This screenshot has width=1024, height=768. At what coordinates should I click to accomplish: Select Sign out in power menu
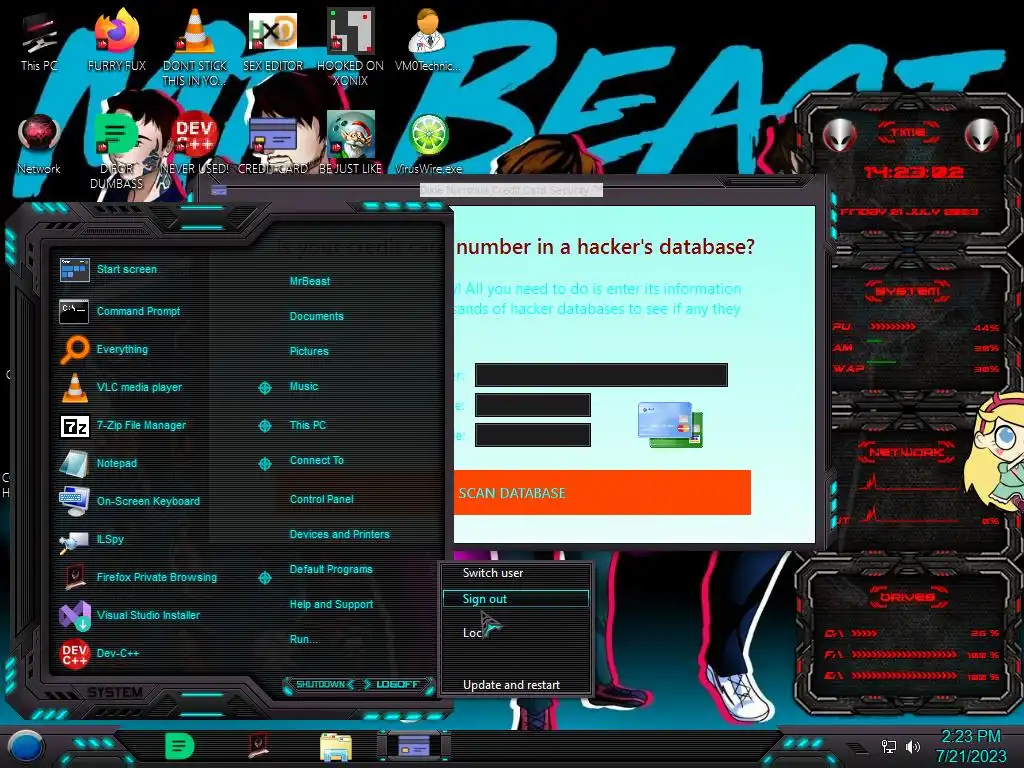(516, 599)
